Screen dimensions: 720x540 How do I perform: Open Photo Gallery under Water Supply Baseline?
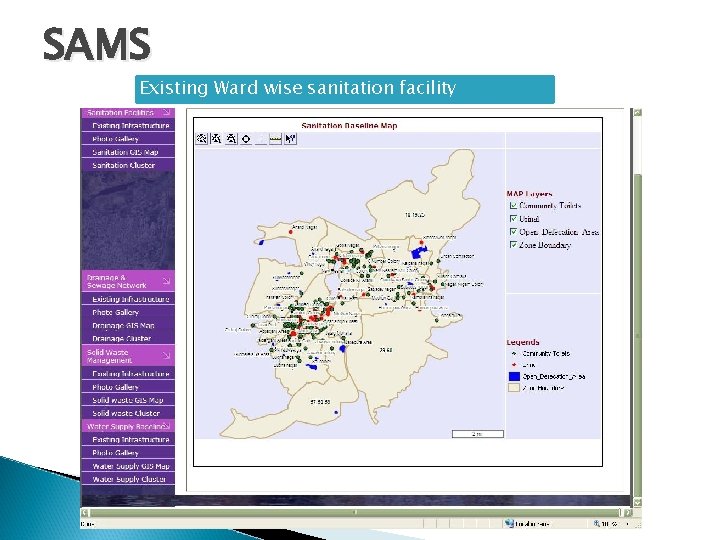click(128, 453)
